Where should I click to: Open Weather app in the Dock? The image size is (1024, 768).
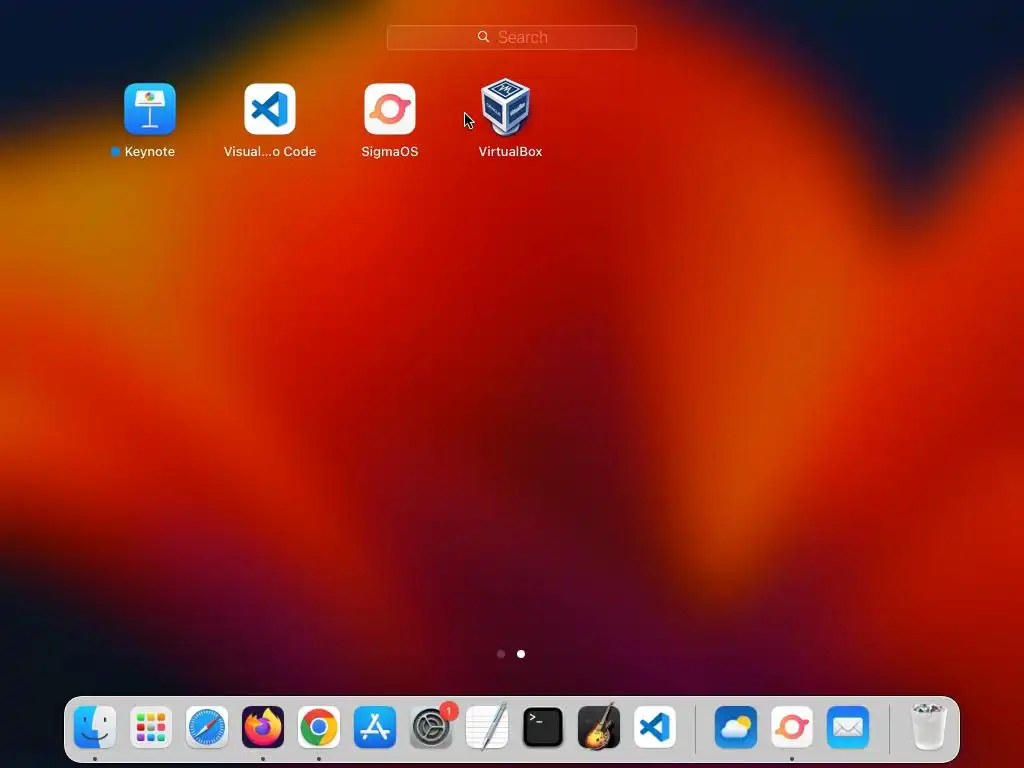(736, 727)
